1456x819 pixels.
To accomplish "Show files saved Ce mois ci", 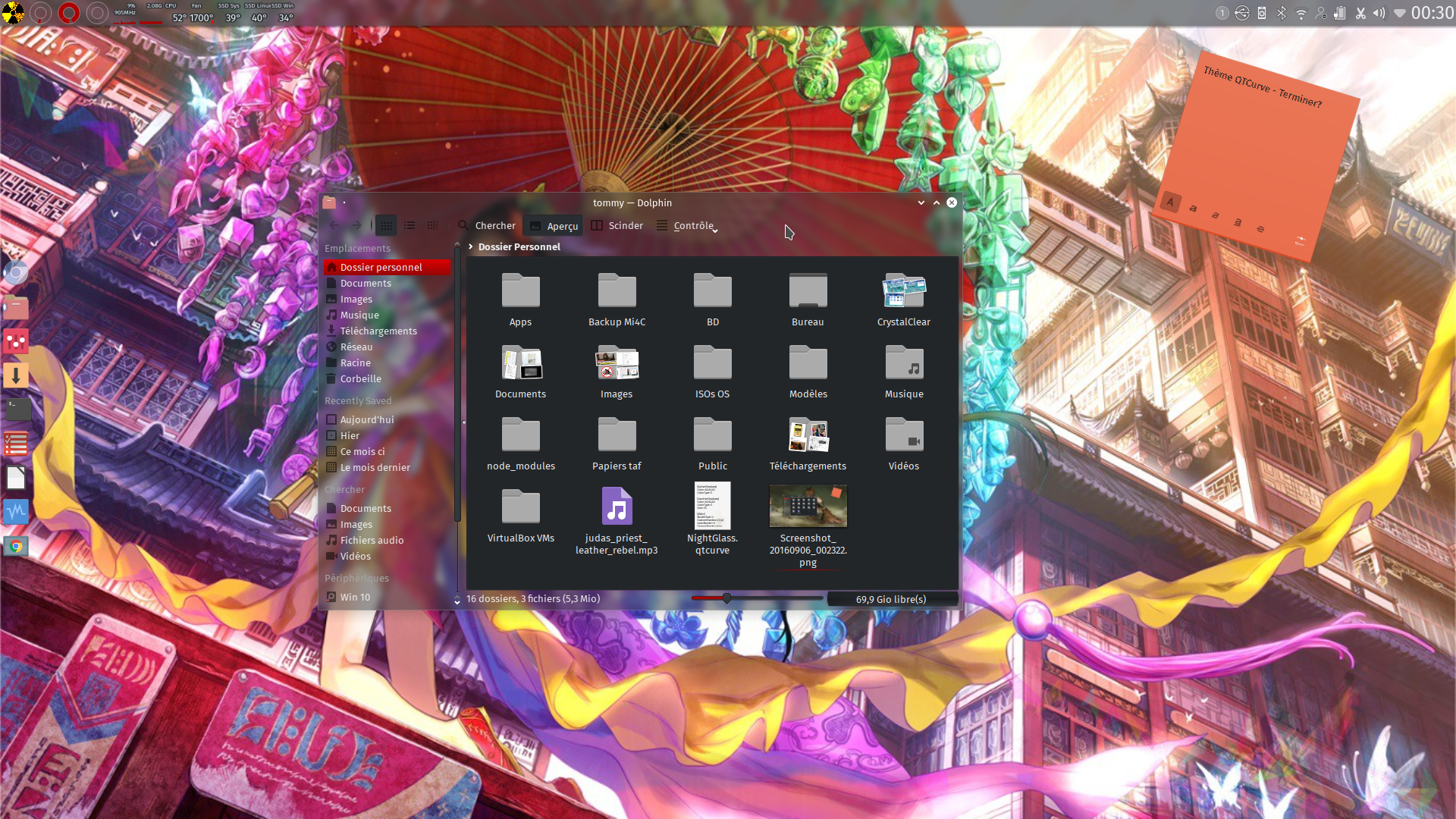I will [387, 451].
